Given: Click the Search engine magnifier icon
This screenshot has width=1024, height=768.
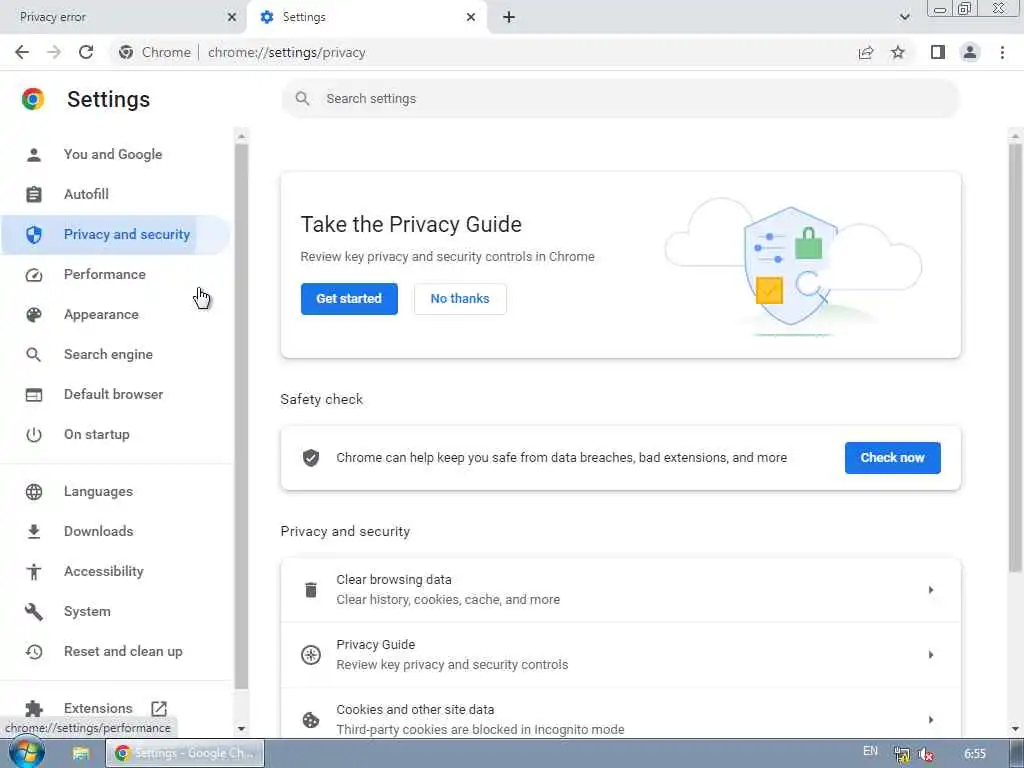Looking at the screenshot, I should [x=34, y=355].
